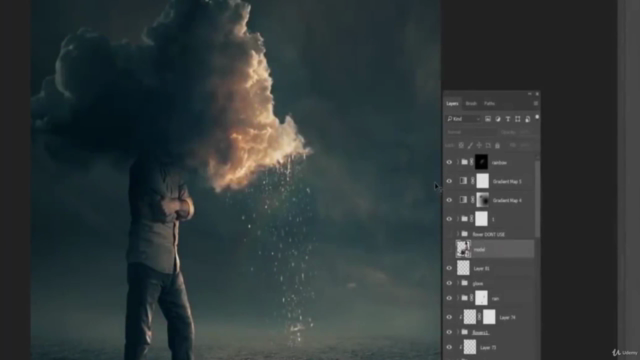
Task: Open the Kind filter dropdown
Action: (464, 119)
